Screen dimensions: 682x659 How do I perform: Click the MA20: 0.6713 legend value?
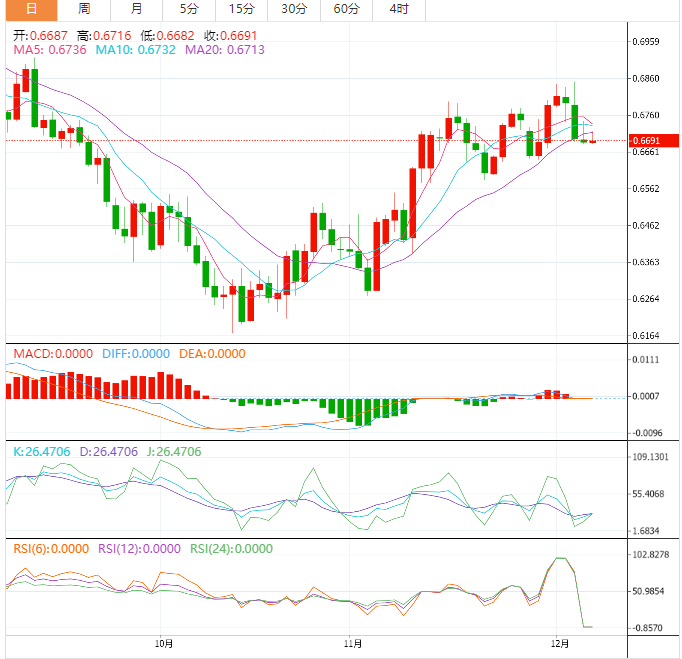(x=225, y=50)
